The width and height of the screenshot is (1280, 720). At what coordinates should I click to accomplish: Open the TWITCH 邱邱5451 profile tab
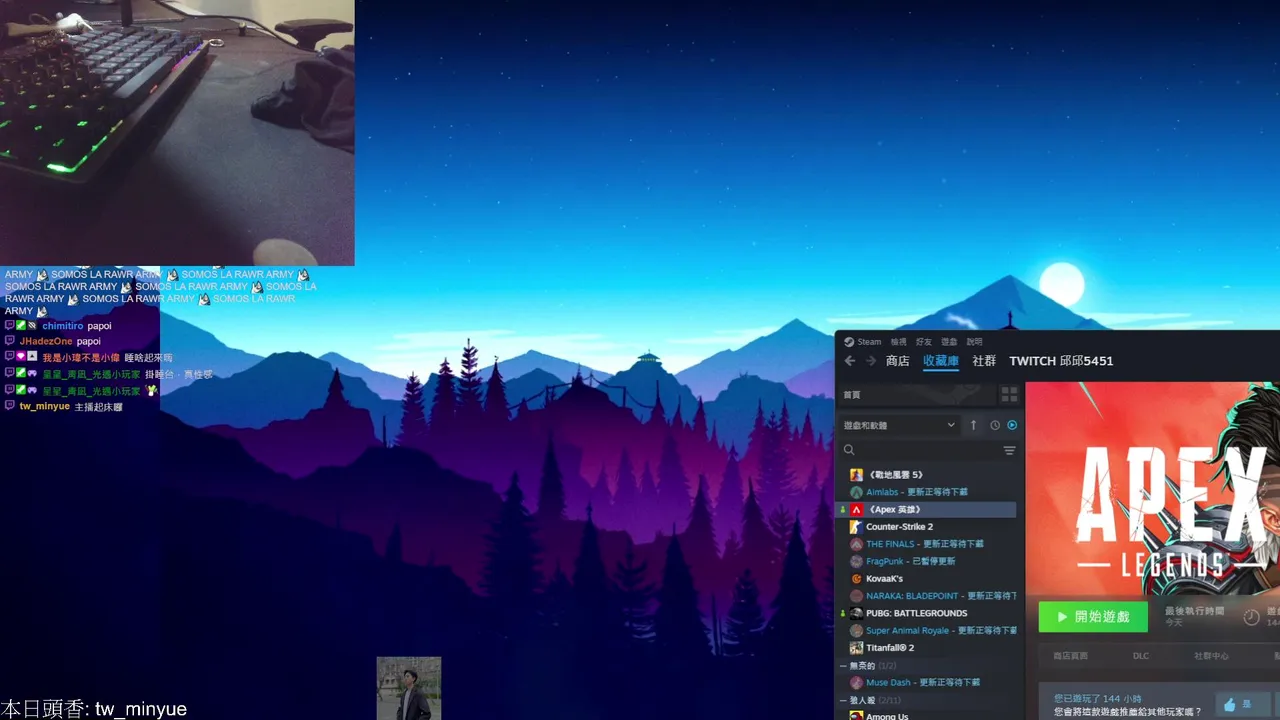click(1061, 361)
